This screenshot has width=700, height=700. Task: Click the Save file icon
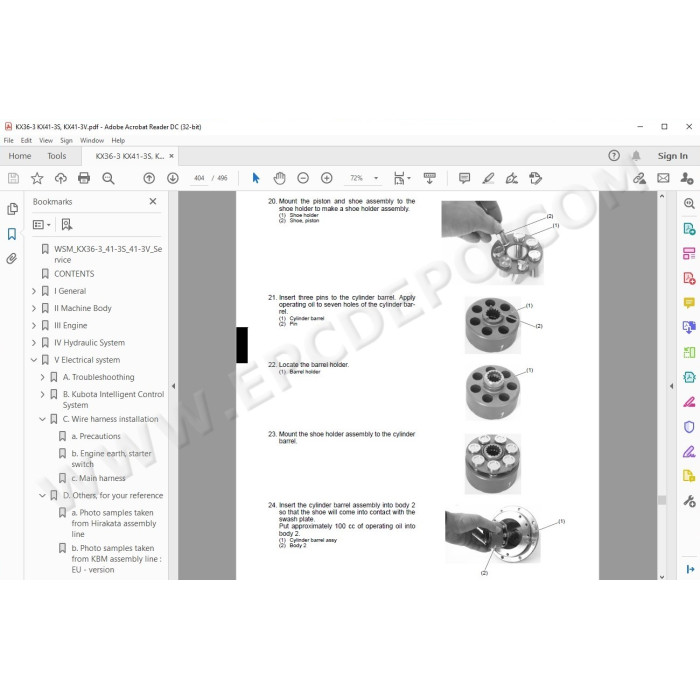(x=13, y=179)
